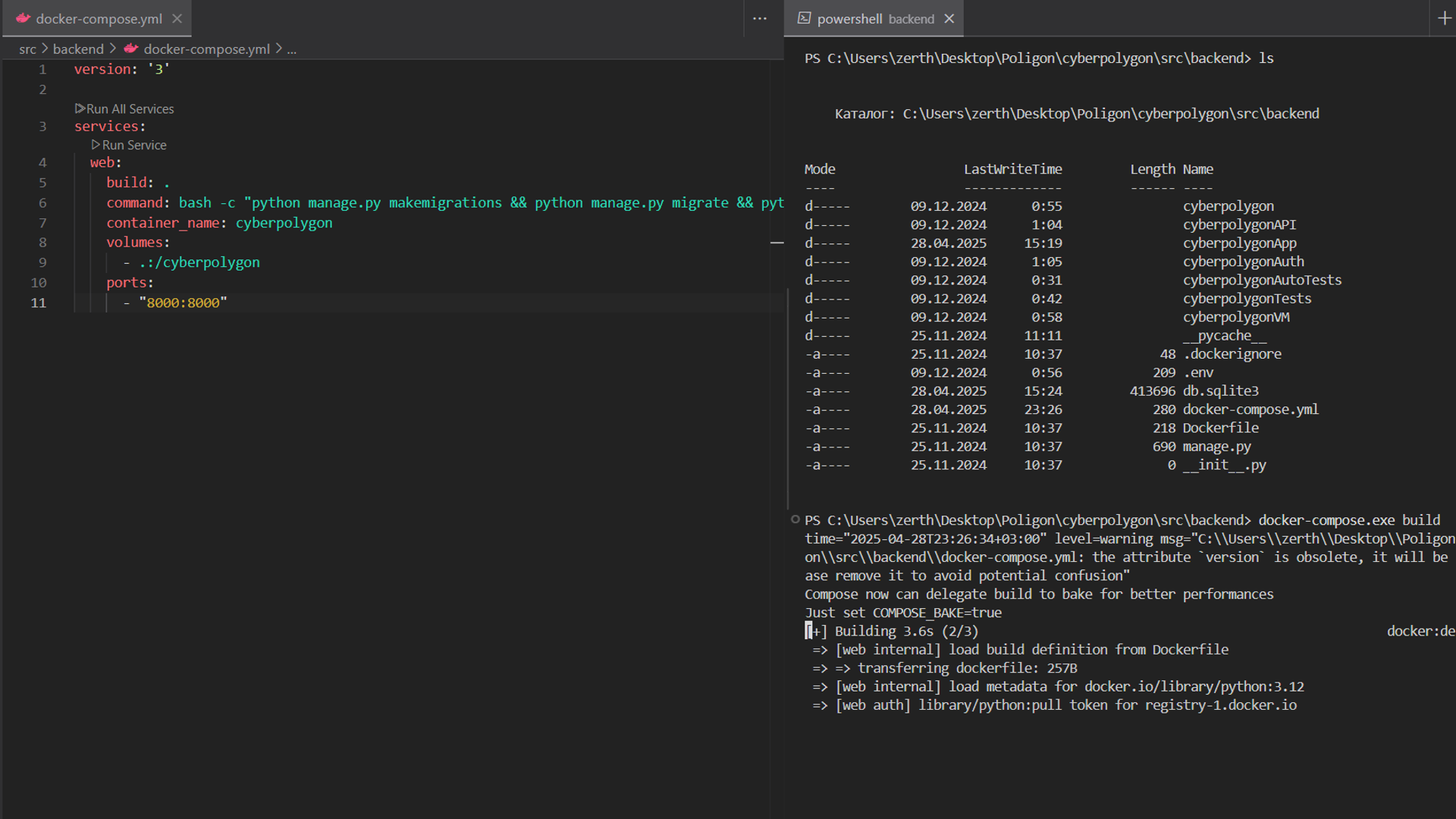Click the docker whale icon in the breadcrumb

131,49
